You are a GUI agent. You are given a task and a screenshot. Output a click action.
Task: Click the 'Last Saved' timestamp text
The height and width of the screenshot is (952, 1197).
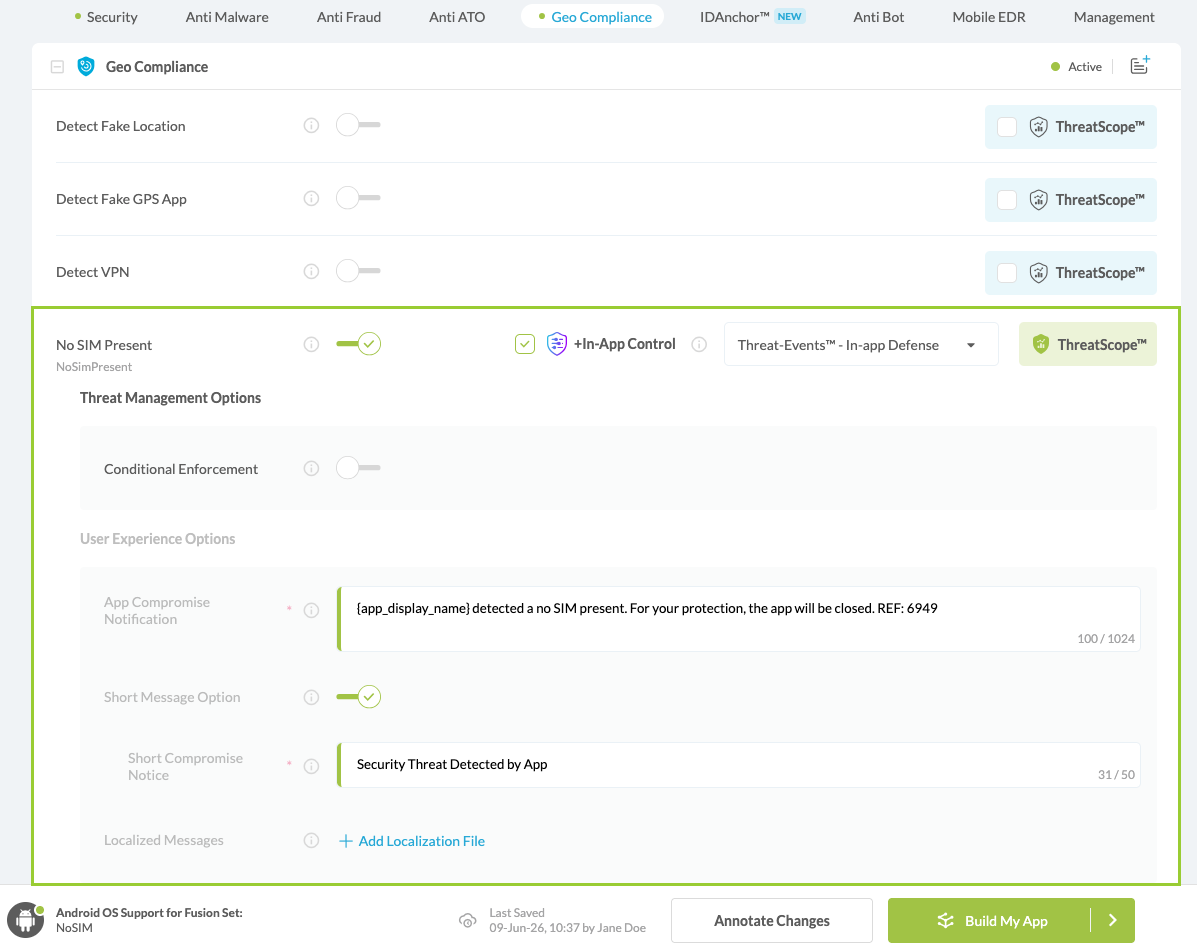pyautogui.click(x=567, y=921)
